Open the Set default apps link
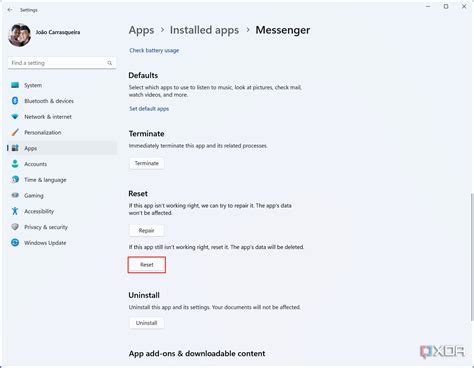Image resolution: width=474 pixels, height=368 pixels. coord(149,109)
